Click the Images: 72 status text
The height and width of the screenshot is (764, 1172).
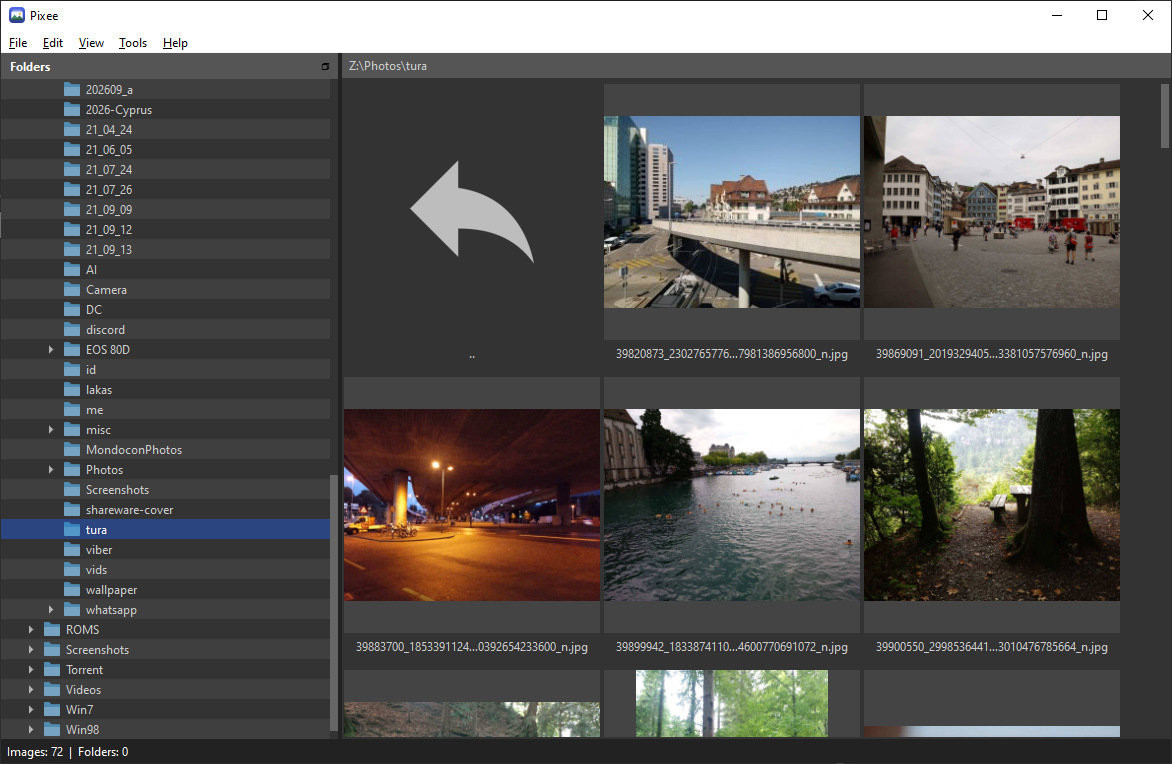[x=35, y=752]
